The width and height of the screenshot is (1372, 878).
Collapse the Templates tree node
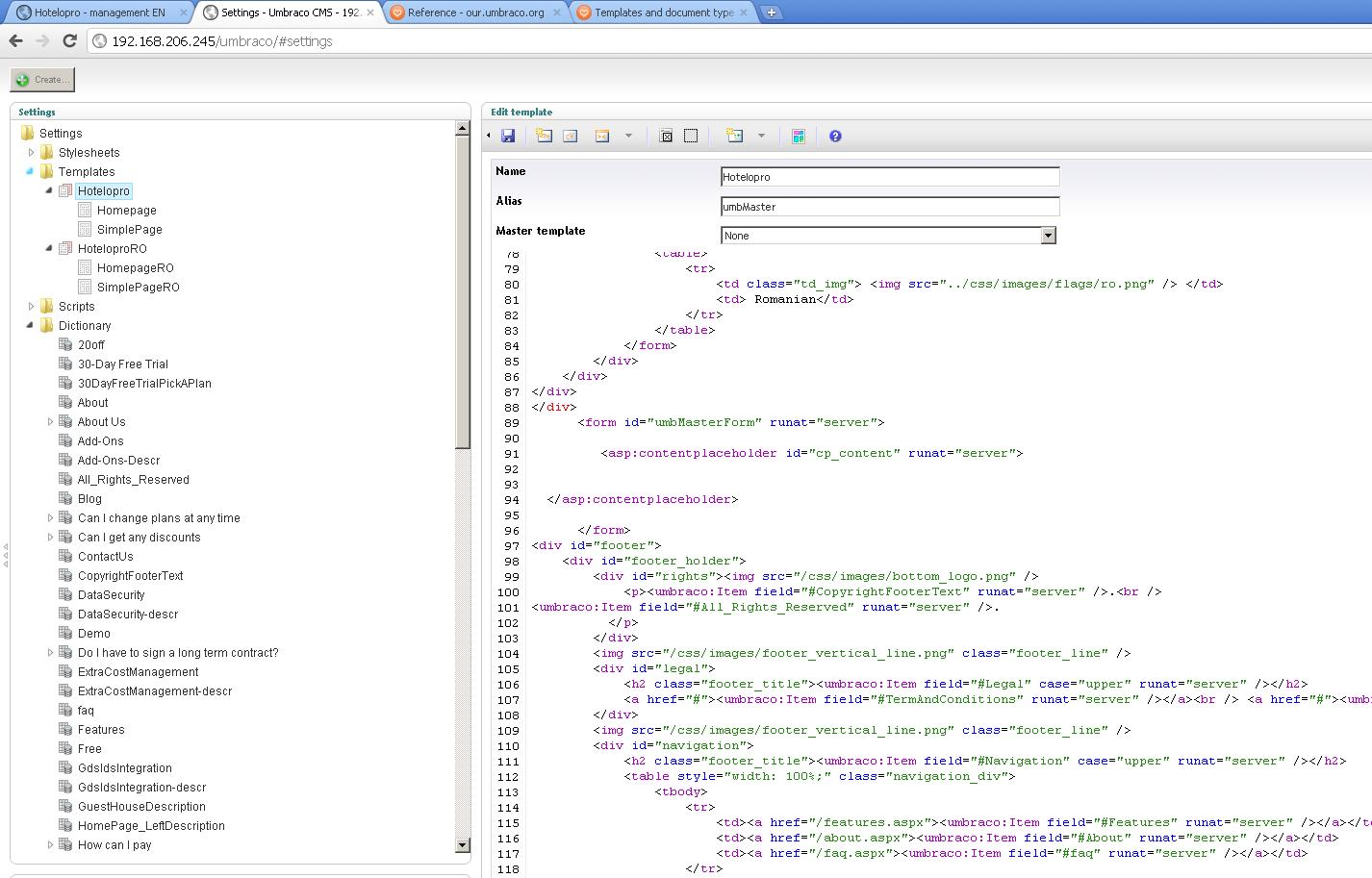(30, 171)
